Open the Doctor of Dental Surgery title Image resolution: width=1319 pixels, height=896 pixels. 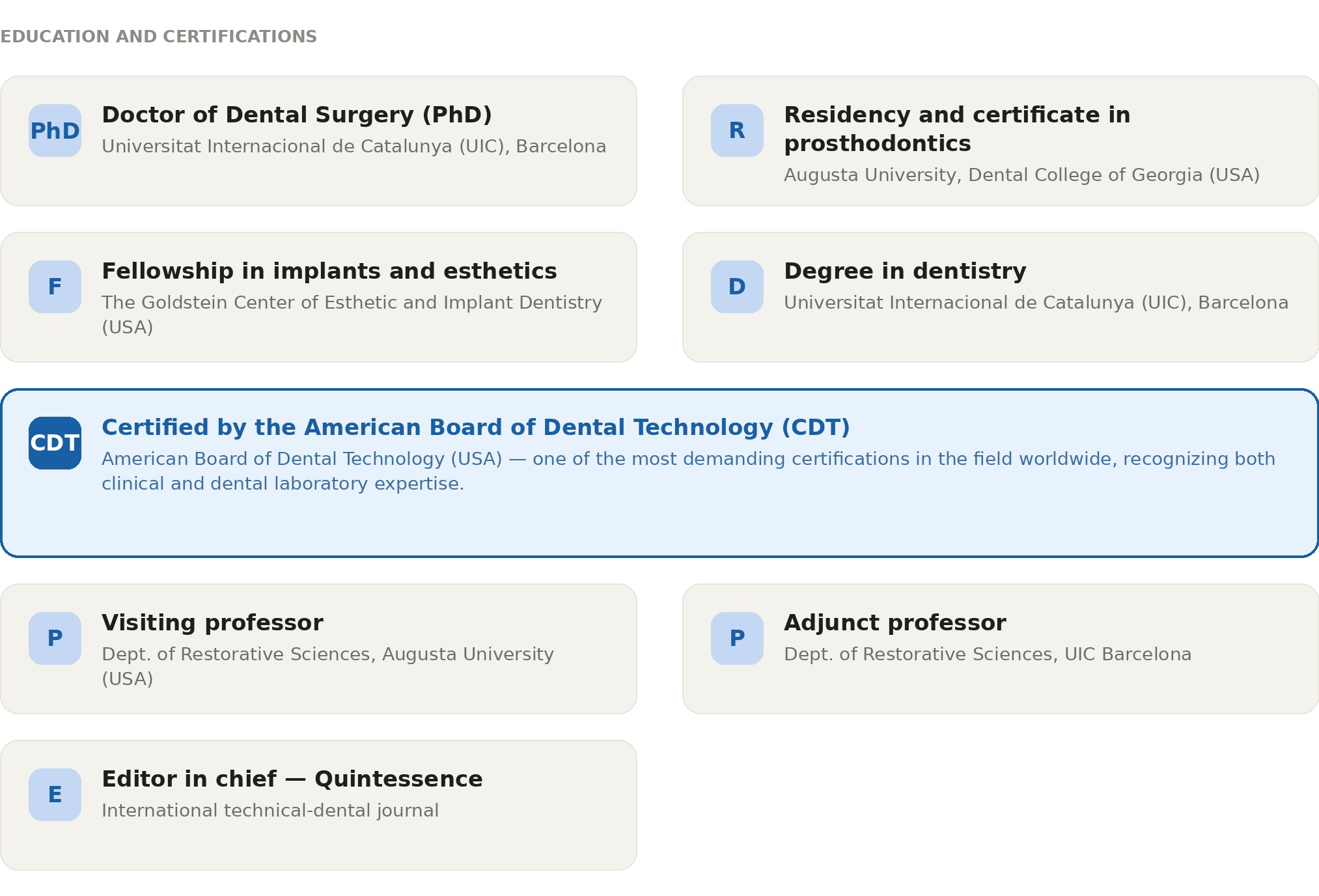coord(297,115)
